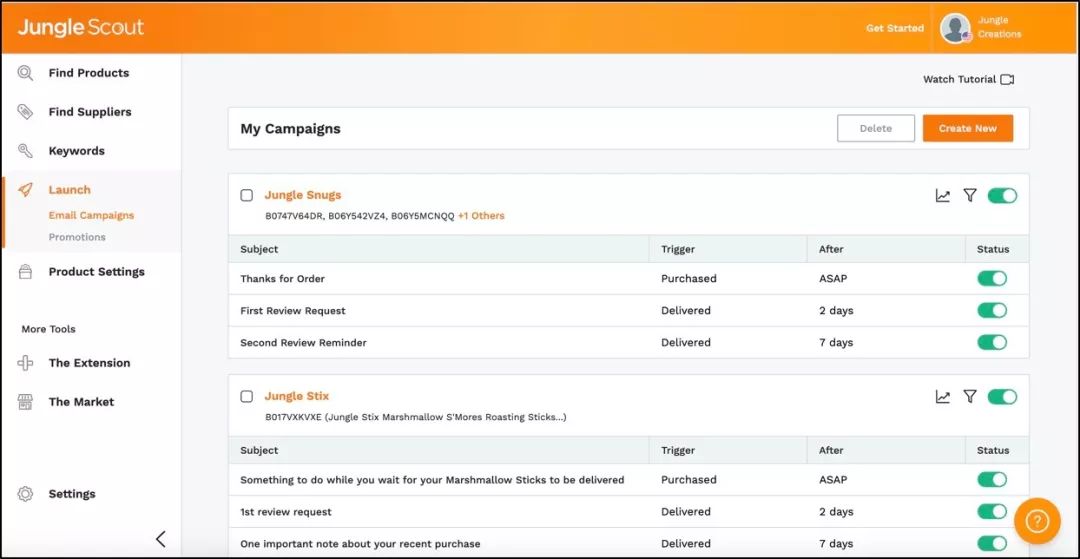Check the Jungle Snugs campaign checkbox
This screenshot has height=559, width=1080.
(x=247, y=196)
